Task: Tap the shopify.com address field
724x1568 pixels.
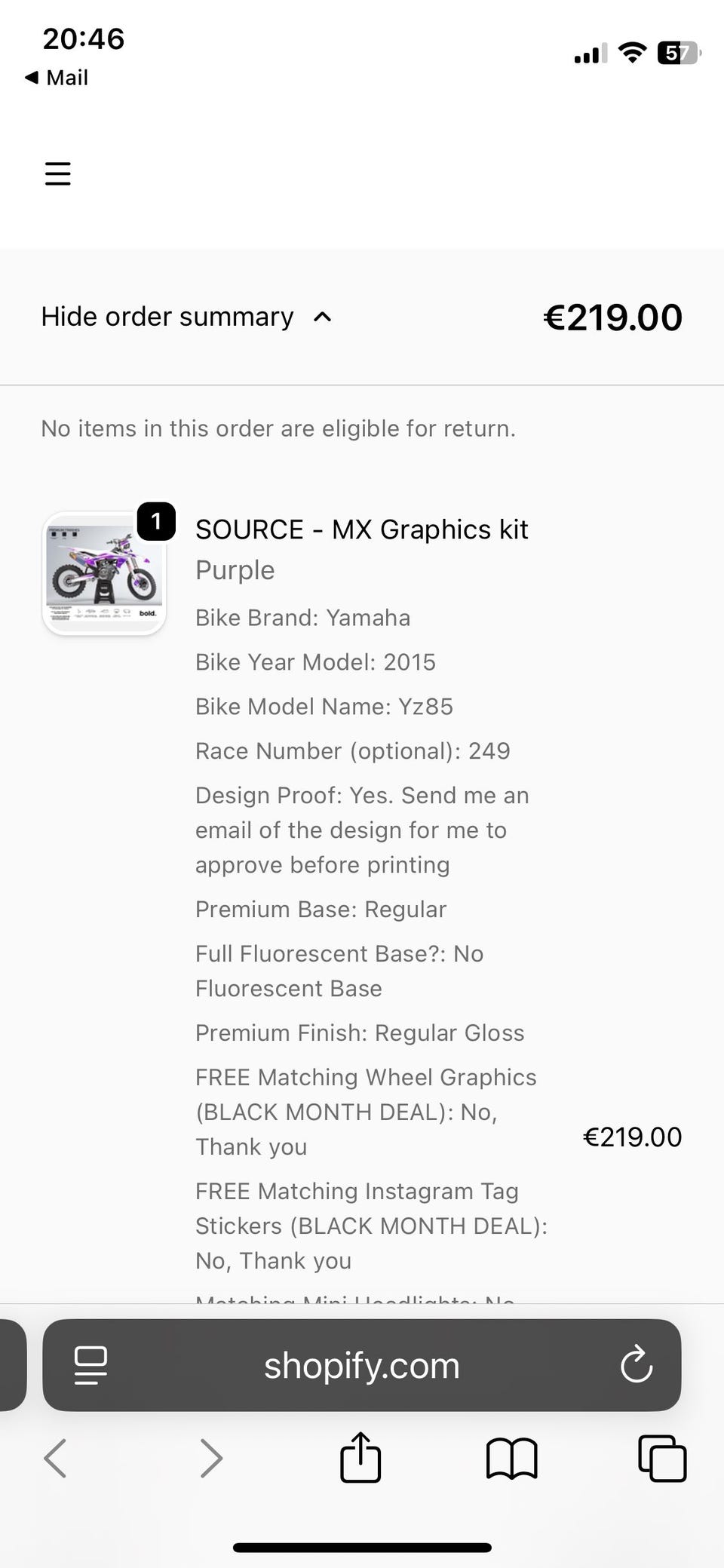Action: [362, 1365]
